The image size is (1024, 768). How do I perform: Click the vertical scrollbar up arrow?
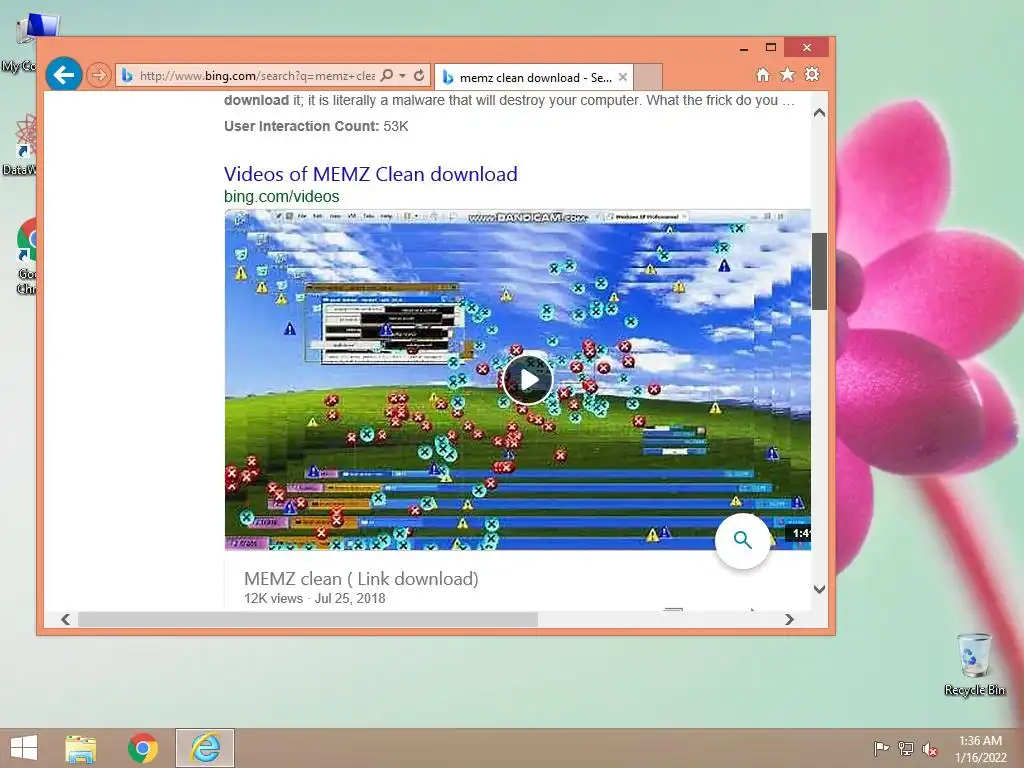pyautogui.click(x=820, y=113)
